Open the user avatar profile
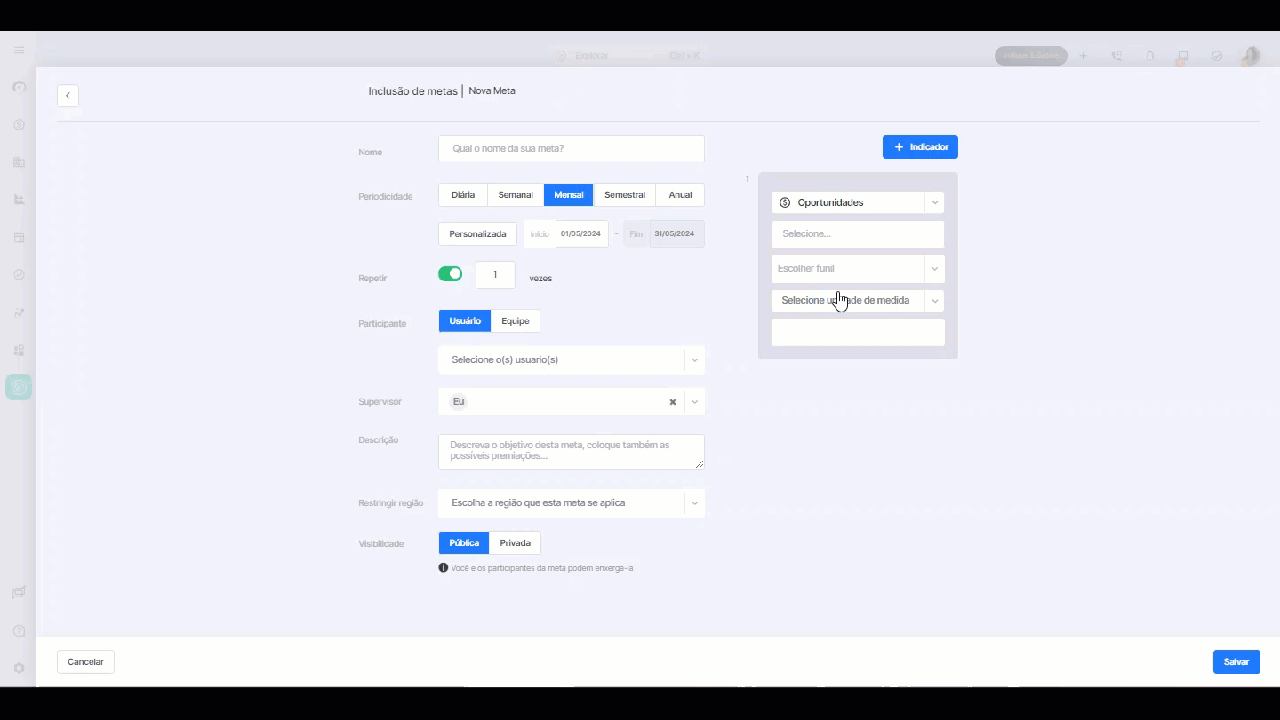This screenshot has height=720, width=1280. click(1250, 56)
